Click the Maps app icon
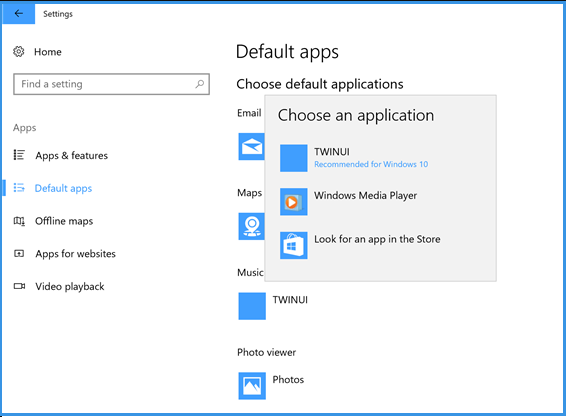Screen dimensions: 566x417 click(x=251, y=226)
